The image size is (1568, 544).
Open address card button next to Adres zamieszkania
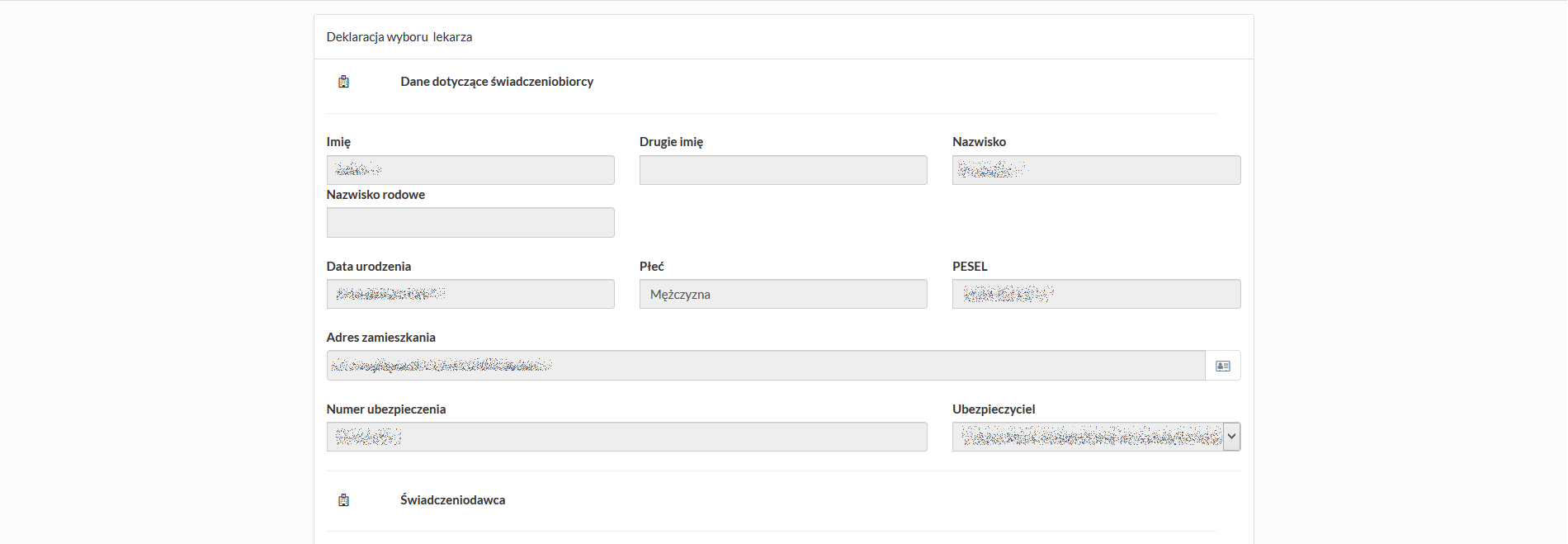1222,366
